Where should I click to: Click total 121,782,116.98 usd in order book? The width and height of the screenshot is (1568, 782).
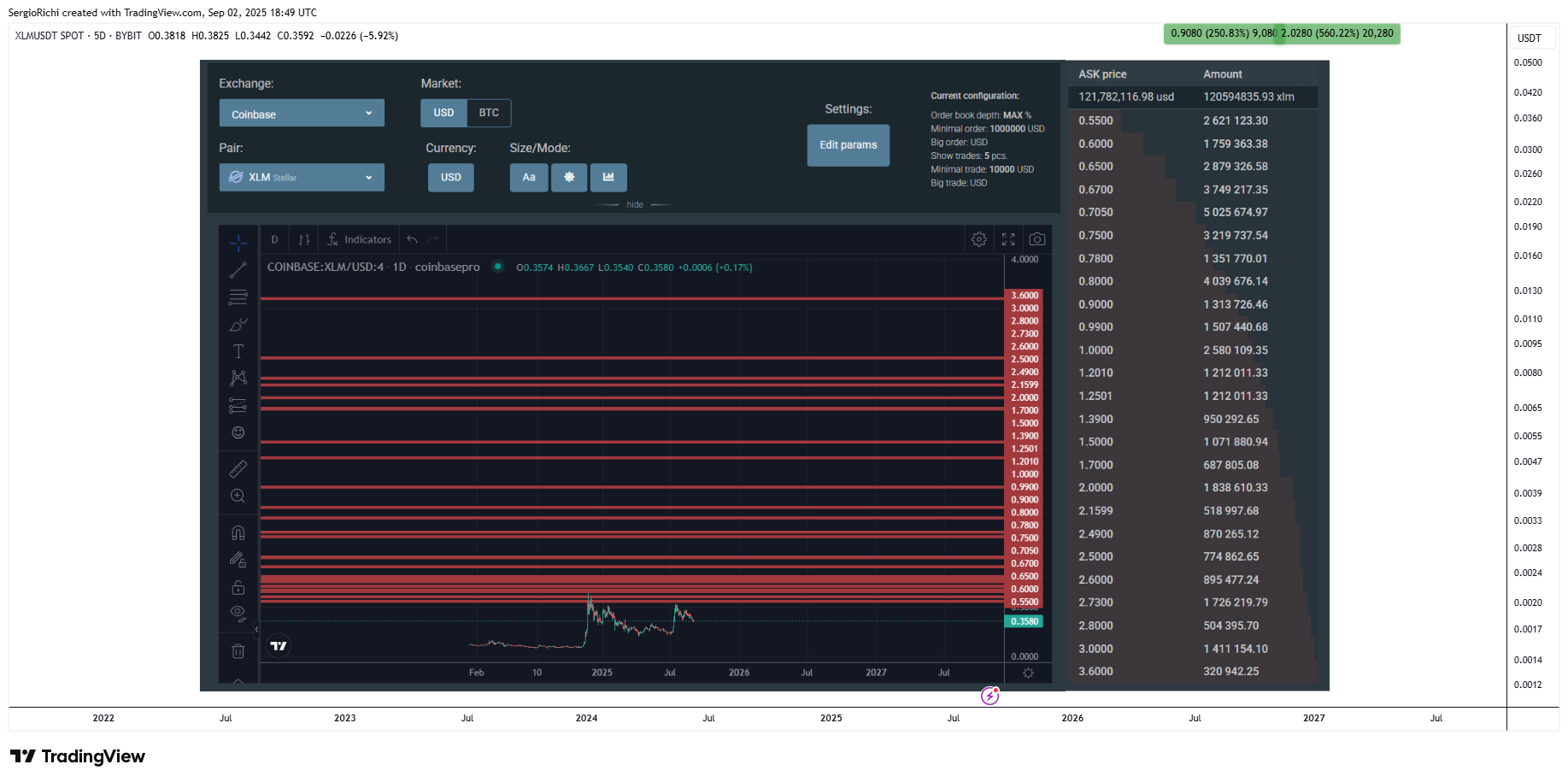coord(1126,97)
